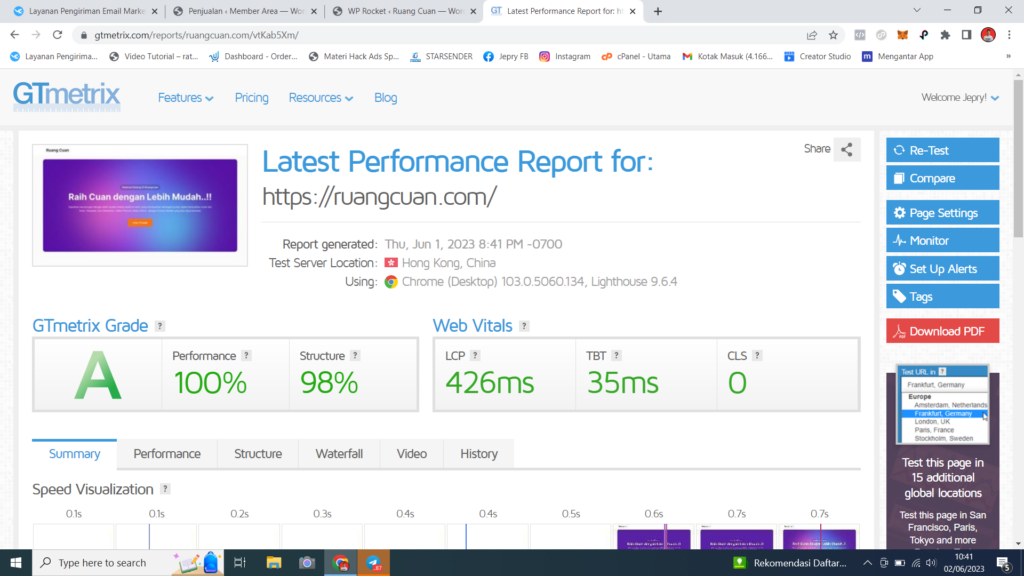Image resolution: width=1024 pixels, height=576 pixels.
Task: Click the Share icon button
Action: point(846,150)
